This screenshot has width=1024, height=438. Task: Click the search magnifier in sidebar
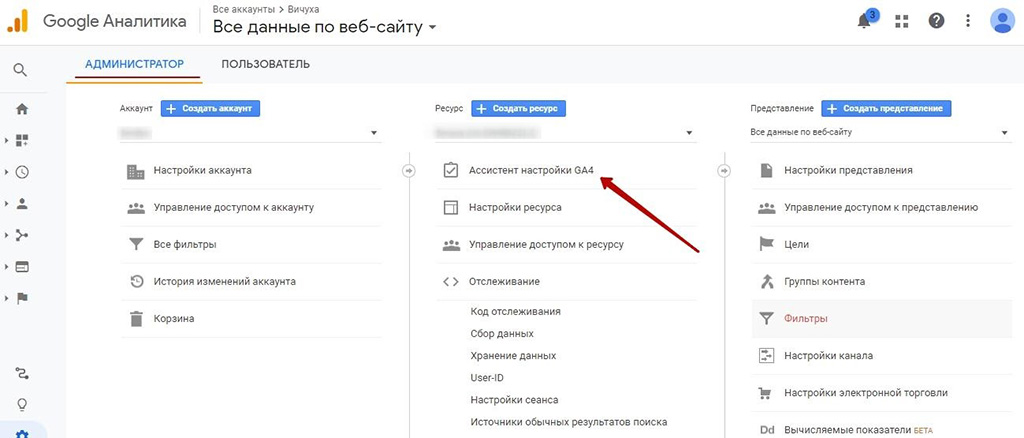pyautogui.click(x=20, y=70)
